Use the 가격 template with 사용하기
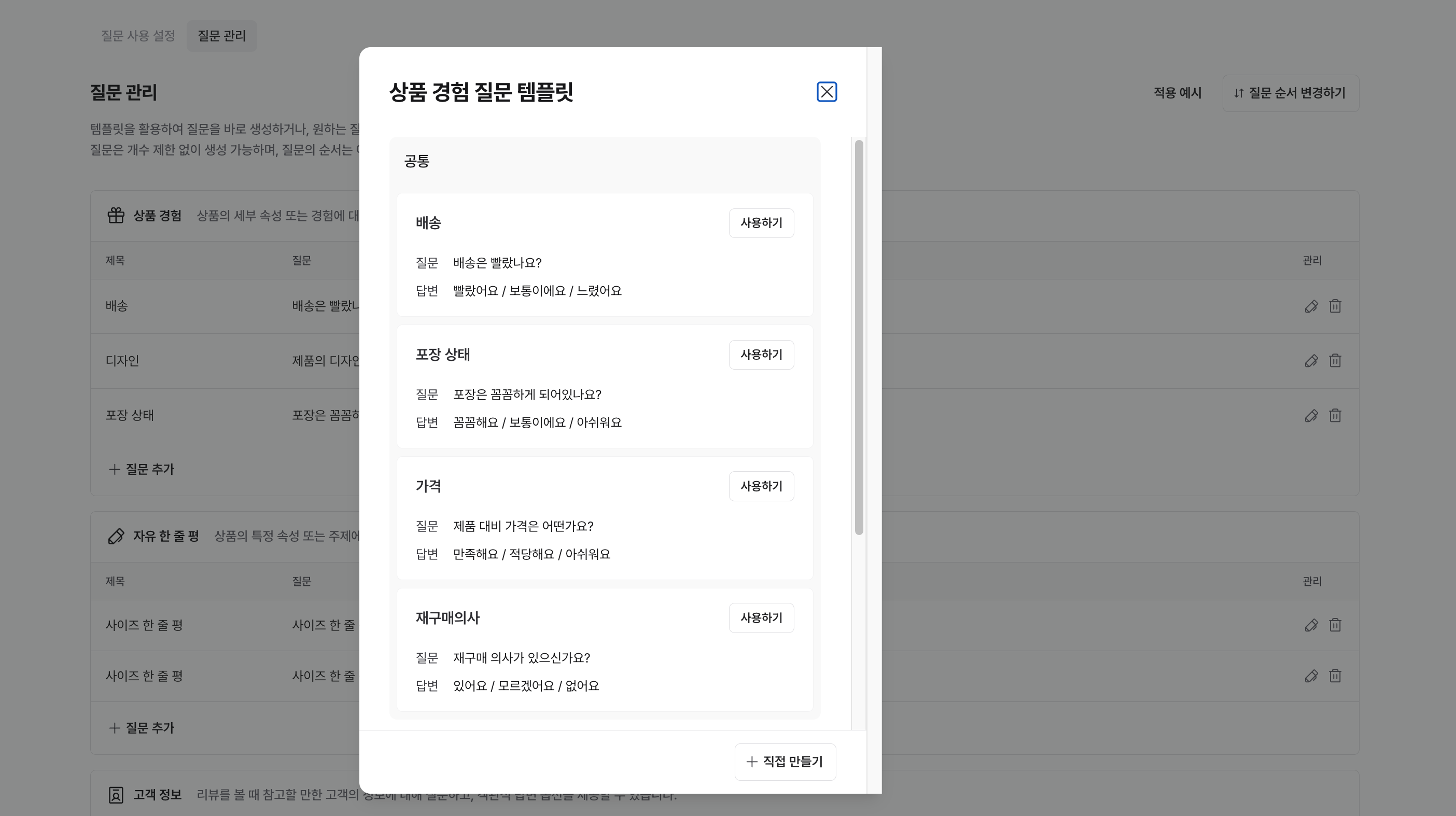The image size is (1456, 816). pos(761,486)
